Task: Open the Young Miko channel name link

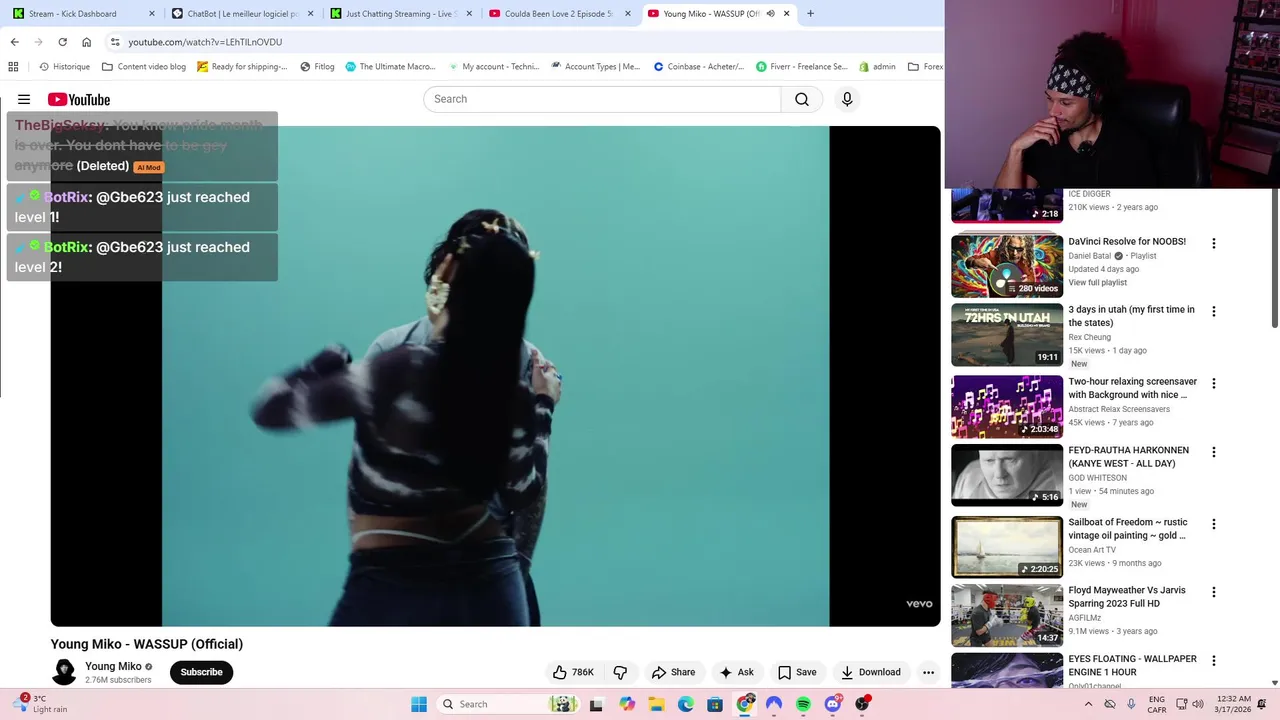Action: (113, 666)
